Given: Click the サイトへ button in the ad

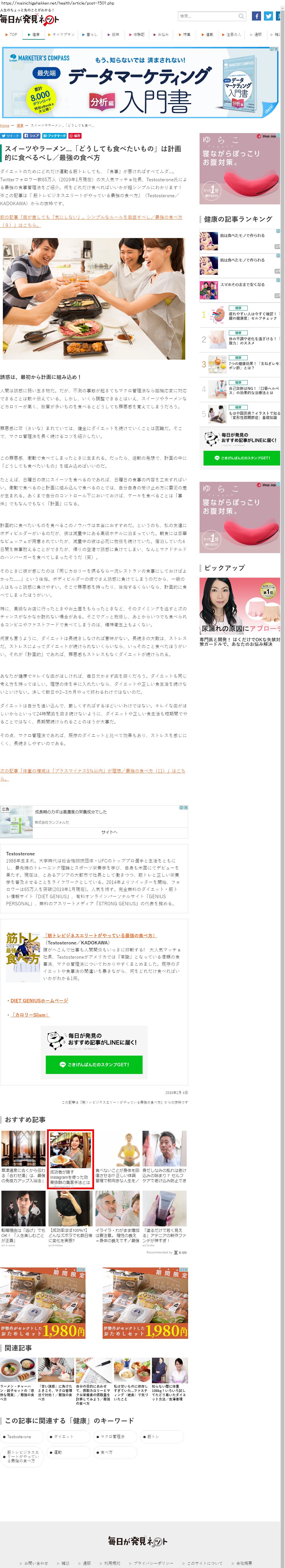Looking at the screenshot, I should 109,831.
